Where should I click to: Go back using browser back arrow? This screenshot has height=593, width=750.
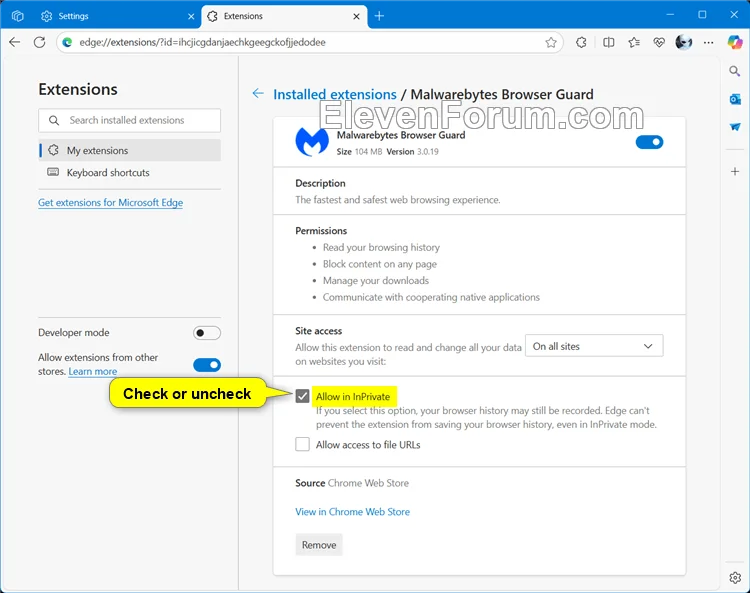15,42
